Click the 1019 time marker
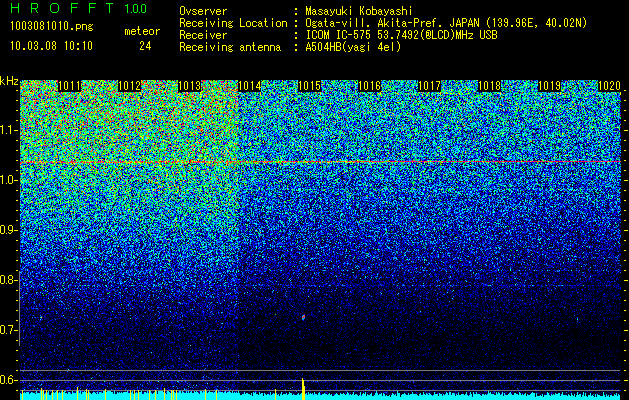This screenshot has width=629, height=400. 550,86
